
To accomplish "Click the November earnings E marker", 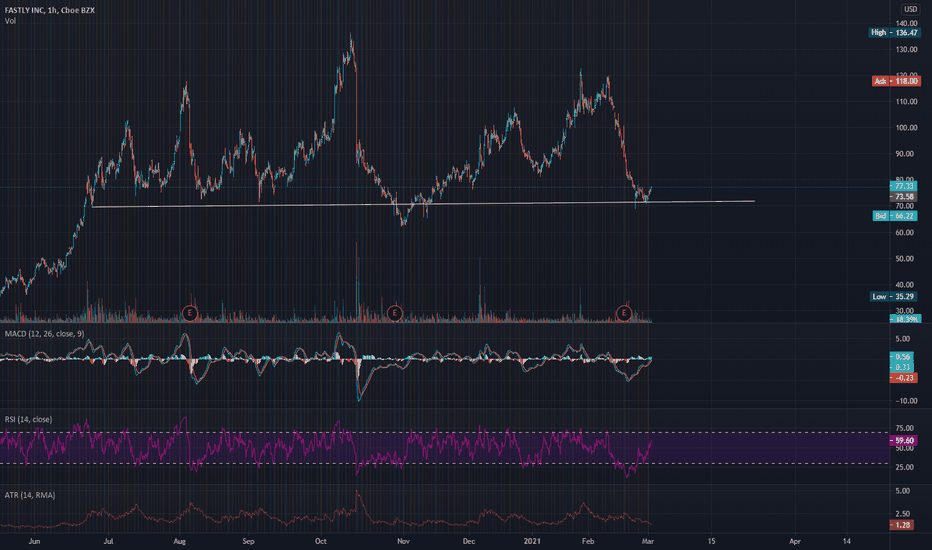I will coord(394,313).
